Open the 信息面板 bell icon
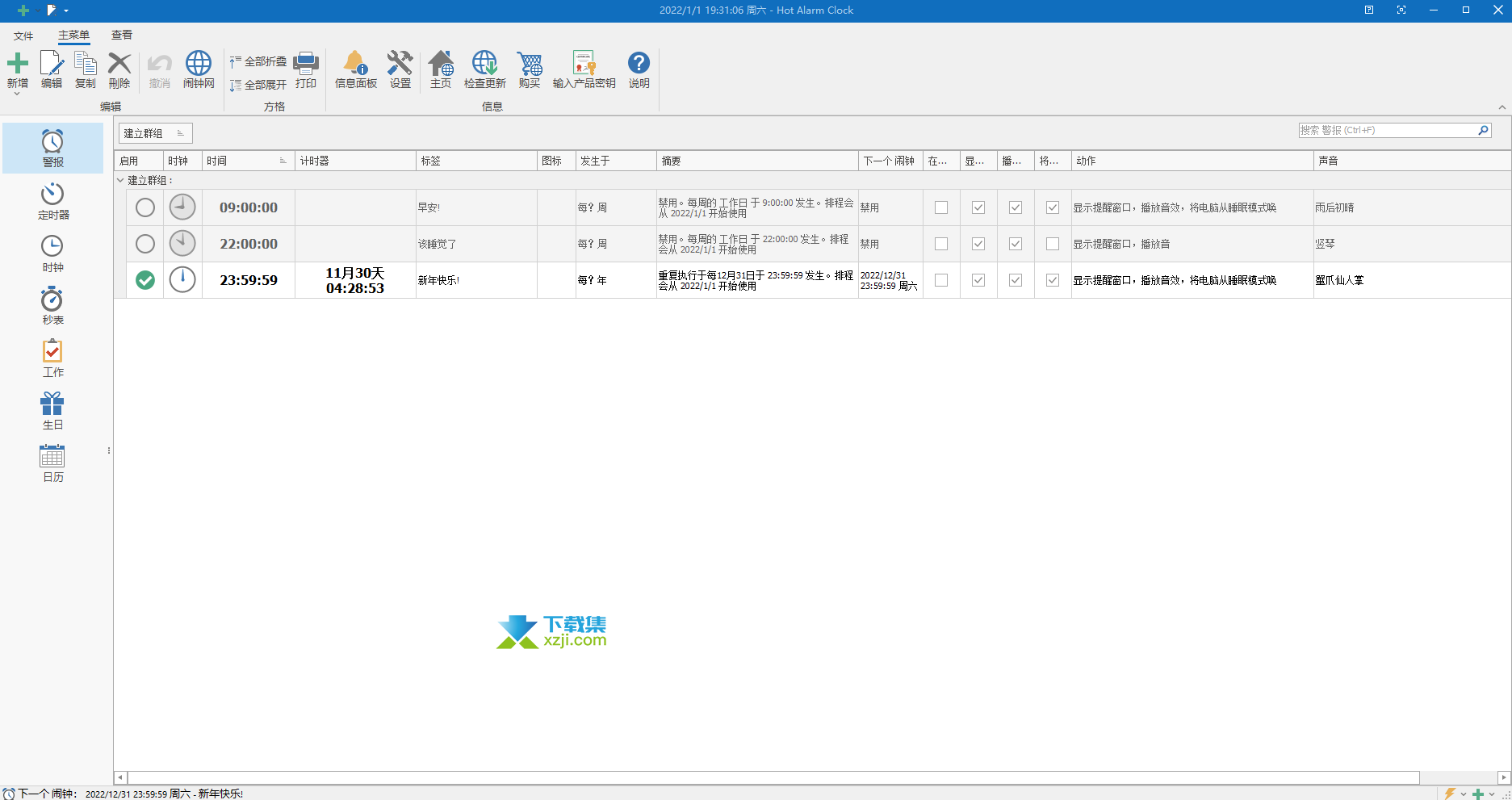 tap(355, 63)
